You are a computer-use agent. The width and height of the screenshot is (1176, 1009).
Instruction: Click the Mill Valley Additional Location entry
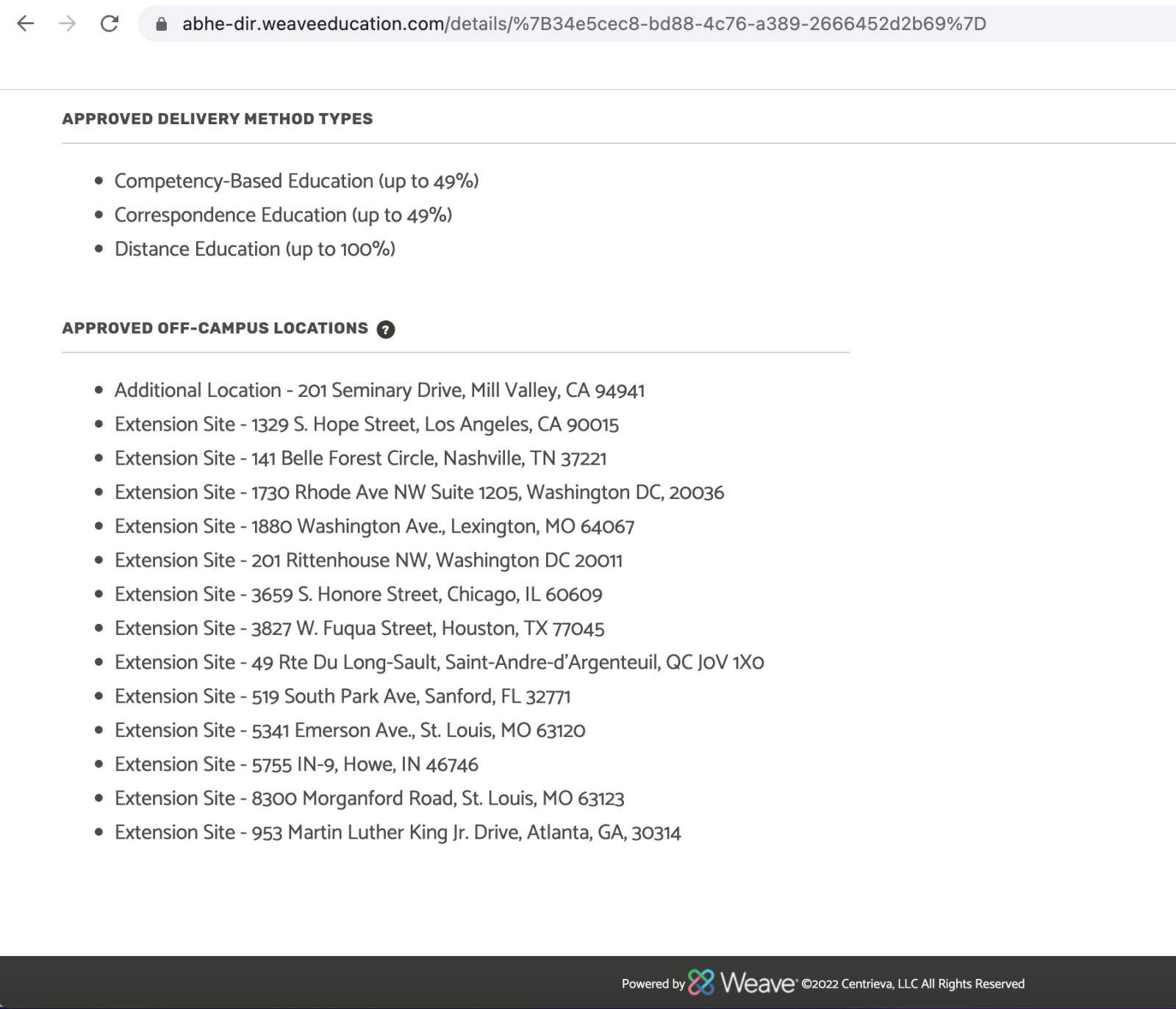[379, 390]
